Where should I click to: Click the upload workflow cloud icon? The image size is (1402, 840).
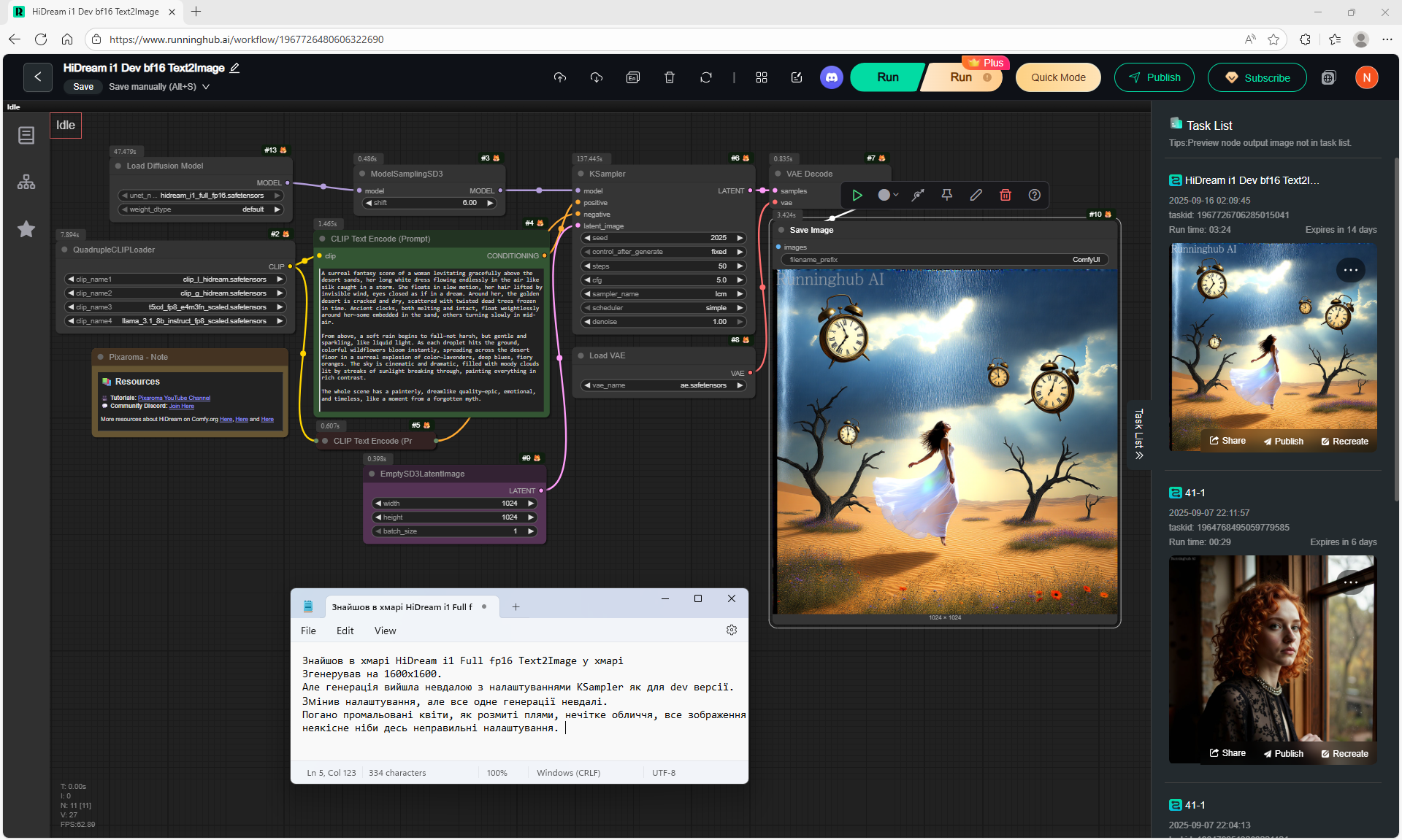tap(559, 77)
